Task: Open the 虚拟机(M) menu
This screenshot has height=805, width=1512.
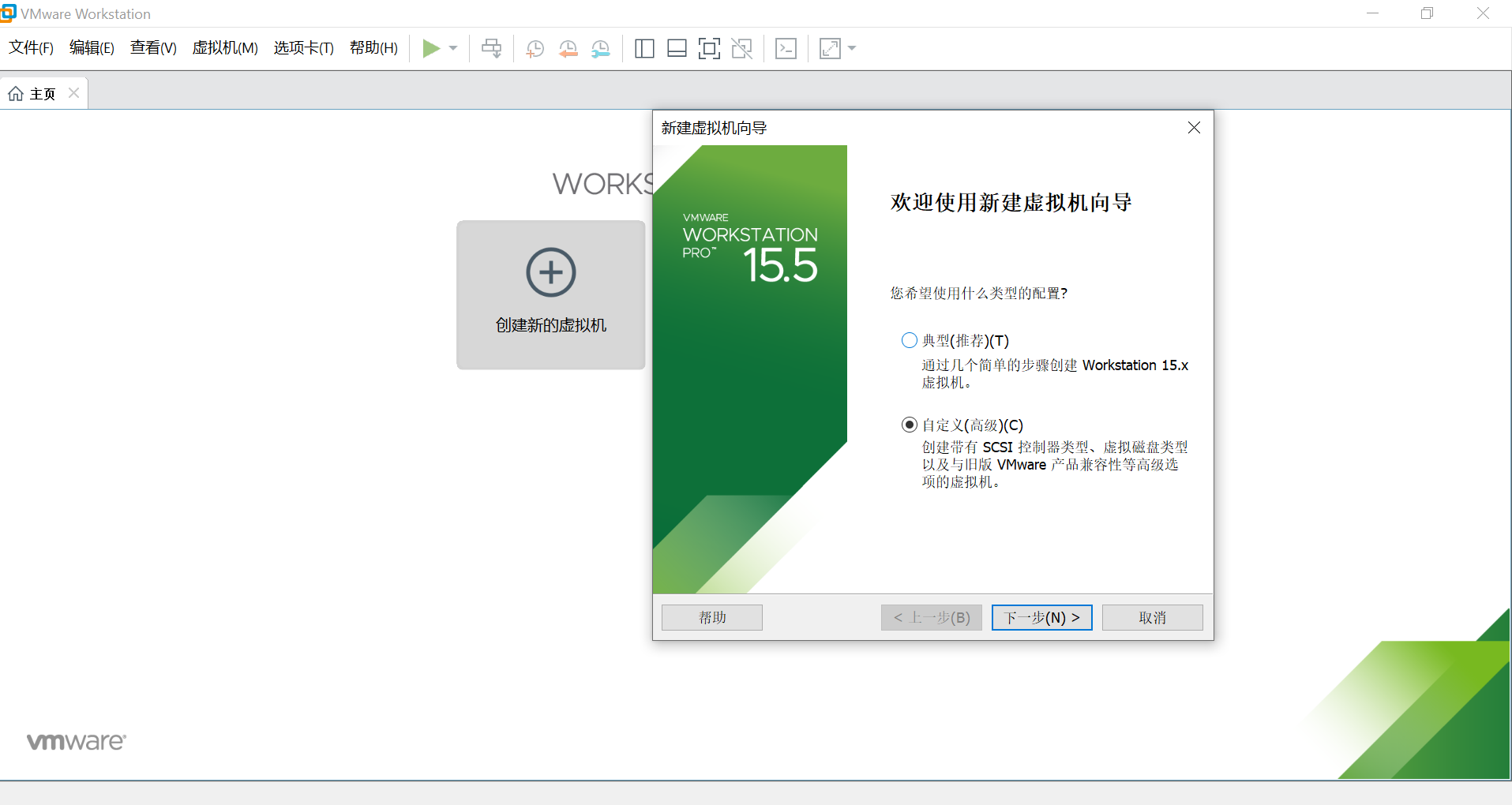Action: pyautogui.click(x=225, y=48)
